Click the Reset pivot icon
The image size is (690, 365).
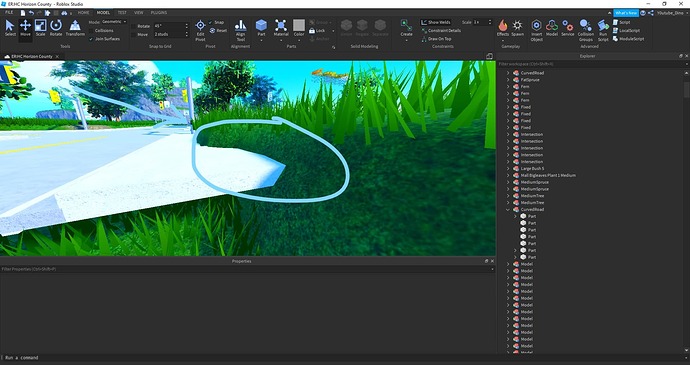[x=213, y=30]
